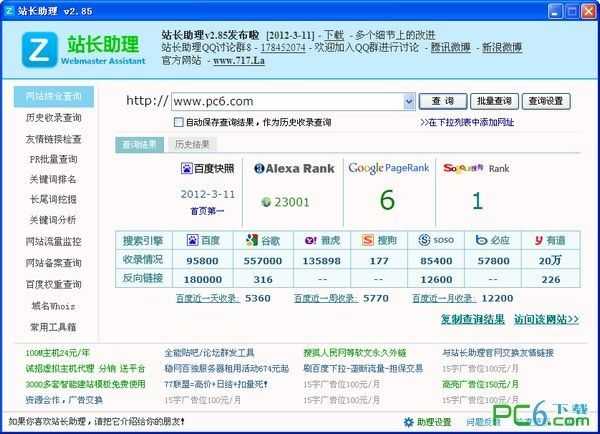The image size is (600, 434).
Task: Click the green globe icon beside 23001
Action: coord(266,202)
